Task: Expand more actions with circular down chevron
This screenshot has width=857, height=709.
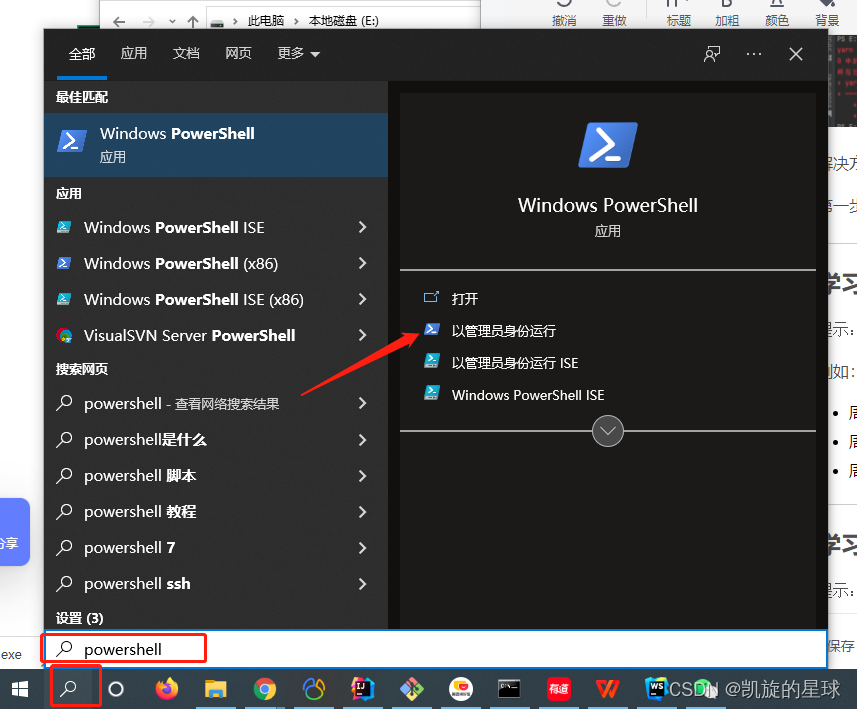Action: click(x=608, y=431)
